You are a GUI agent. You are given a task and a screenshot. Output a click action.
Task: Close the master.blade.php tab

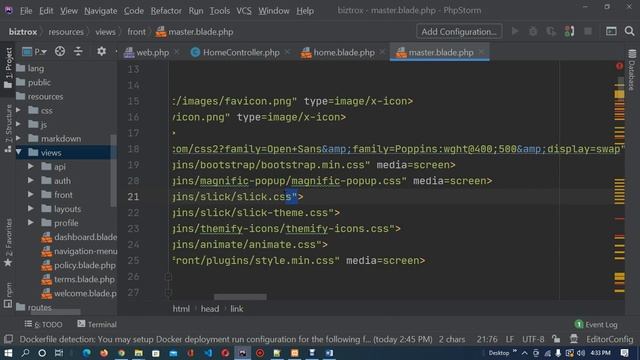click(x=482, y=52)
